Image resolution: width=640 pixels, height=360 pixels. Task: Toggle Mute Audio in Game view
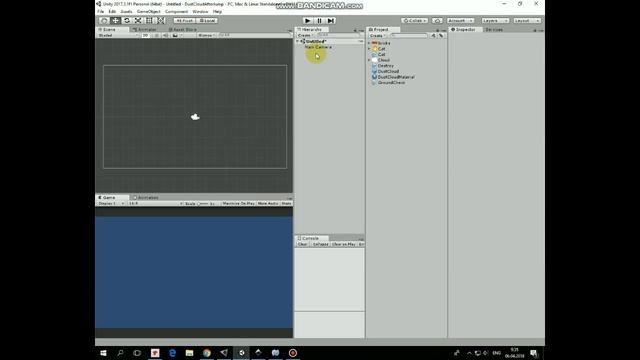[x=268, y=203]
